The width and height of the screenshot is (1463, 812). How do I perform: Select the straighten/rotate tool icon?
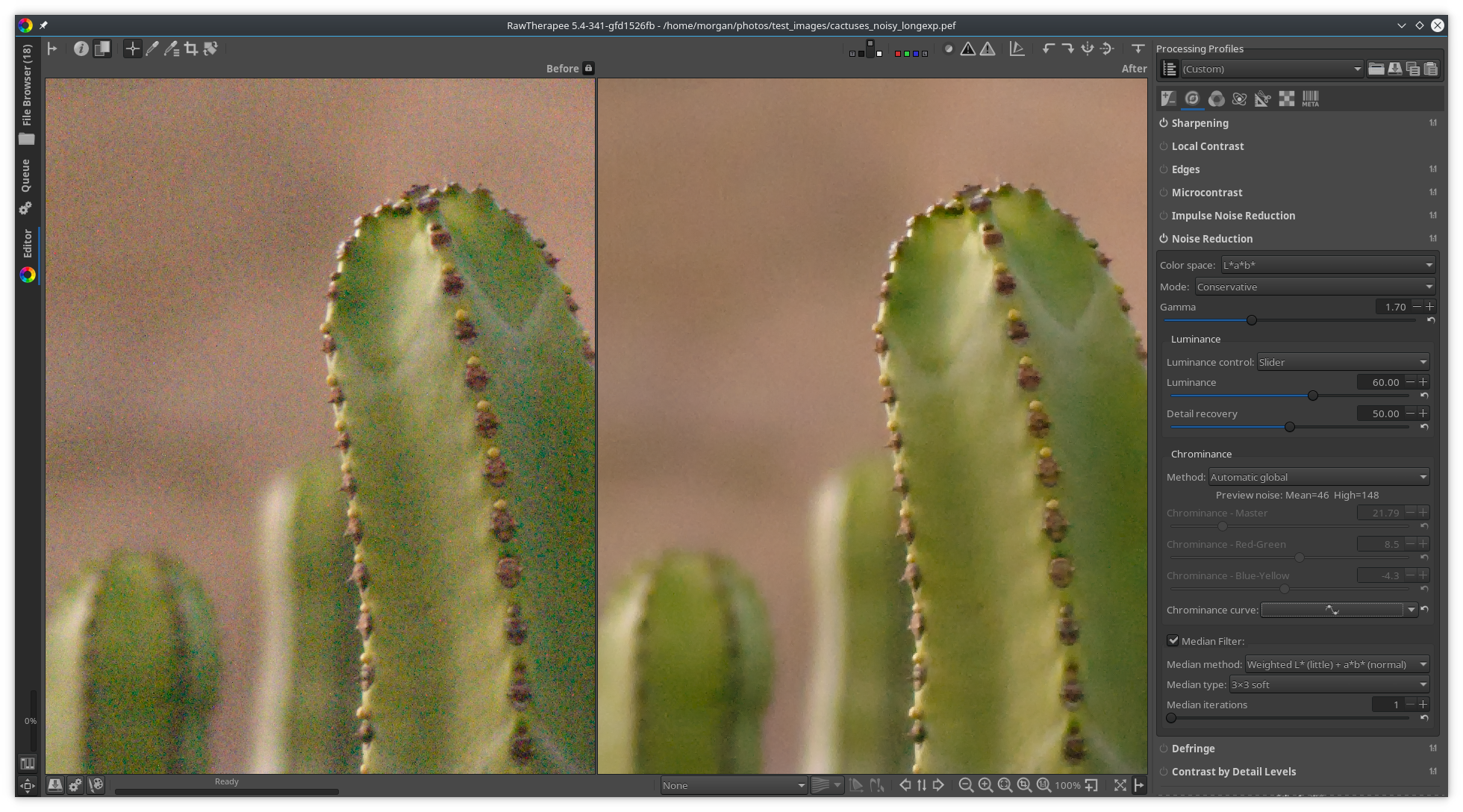click(x=210, y=49)
